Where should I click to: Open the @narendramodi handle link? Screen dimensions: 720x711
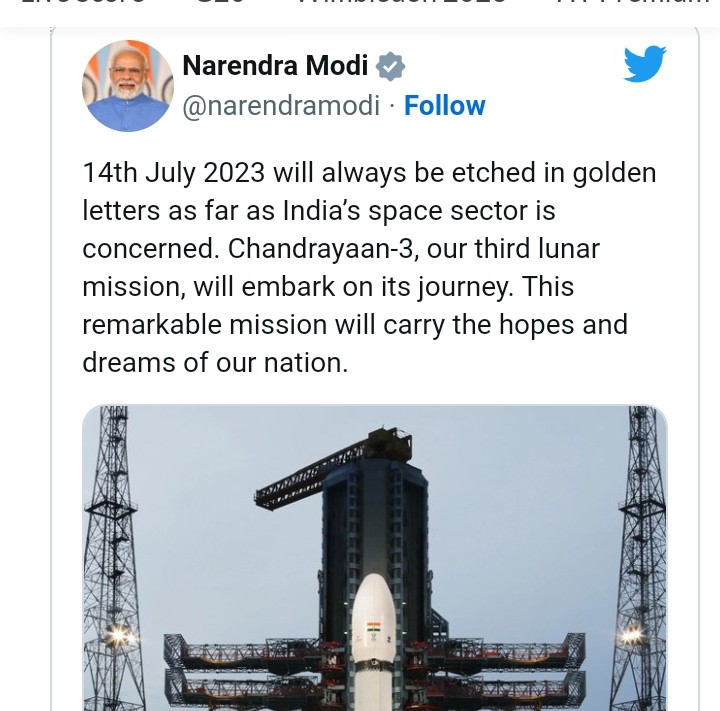tap(281, 106)
